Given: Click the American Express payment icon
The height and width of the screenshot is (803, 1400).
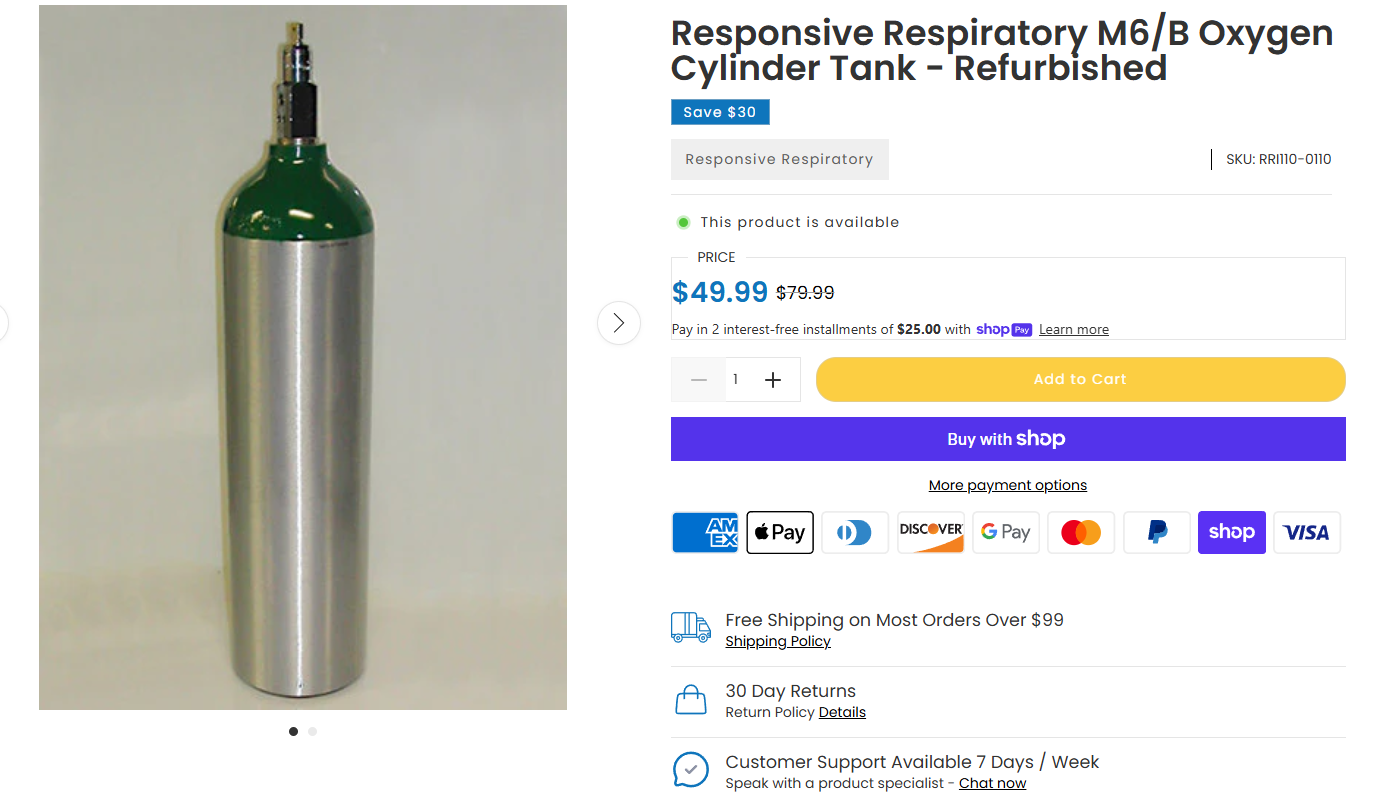Looking at the screenshot, I should pos(705,532).
